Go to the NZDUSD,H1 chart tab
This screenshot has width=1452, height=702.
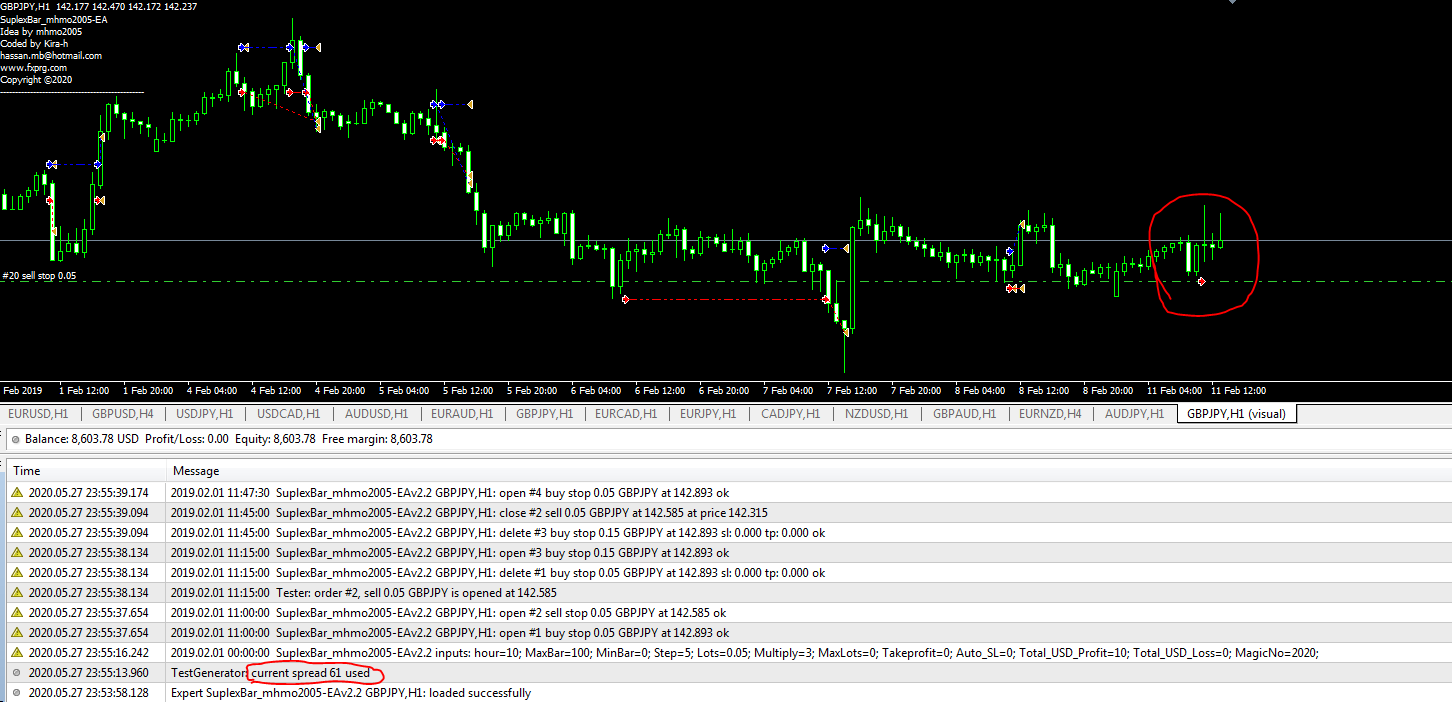coord(876,413)
